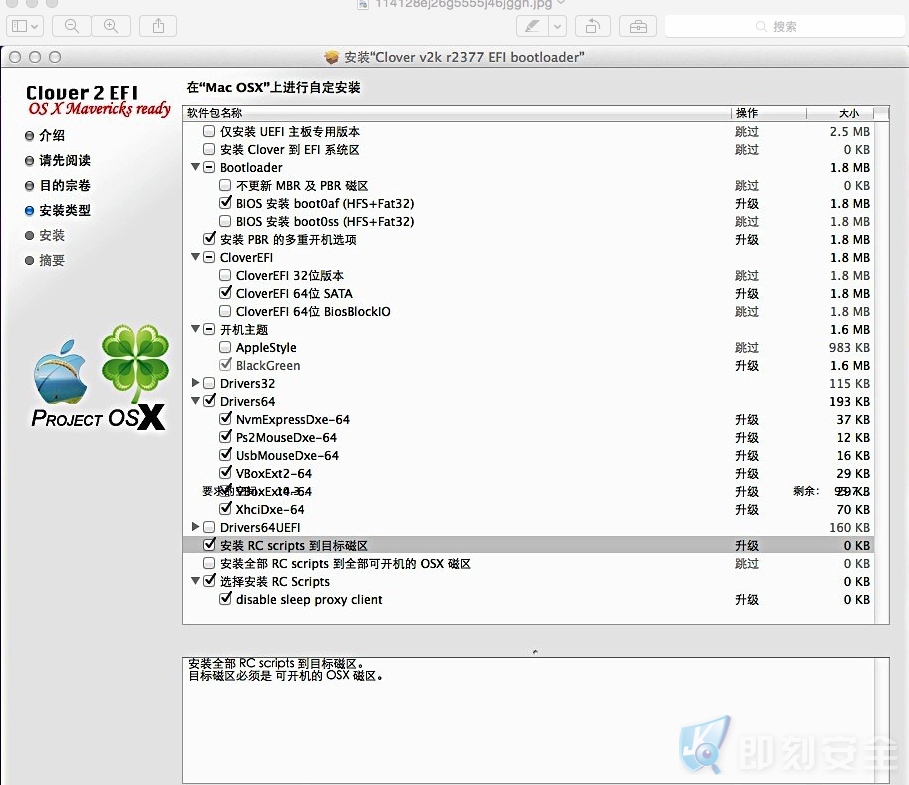Click the Project OSX clover logo
Viewport: 909px width, 785px height.
pos(136,363)
